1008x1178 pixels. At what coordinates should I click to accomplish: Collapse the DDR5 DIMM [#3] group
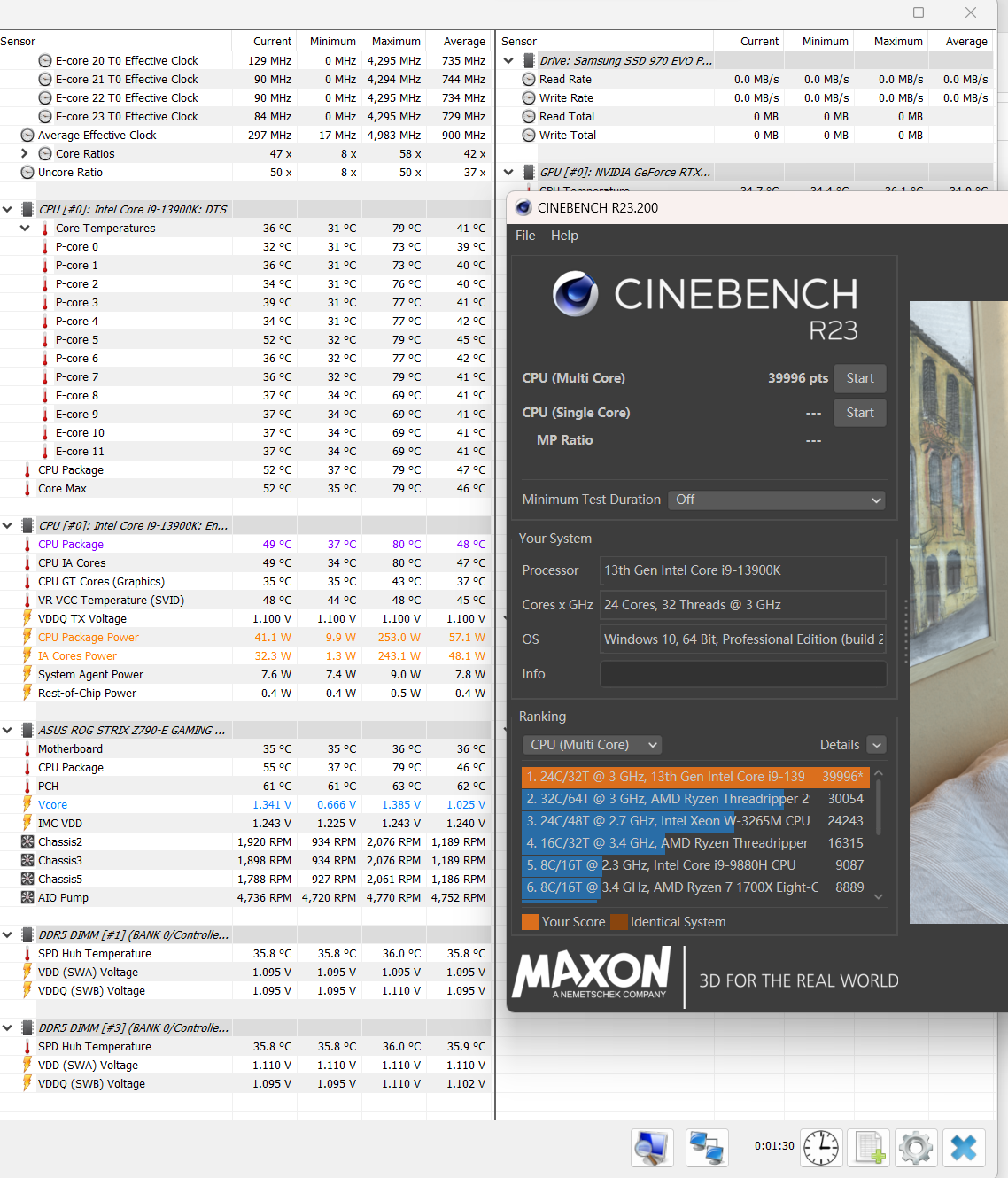coord(7,1028)
